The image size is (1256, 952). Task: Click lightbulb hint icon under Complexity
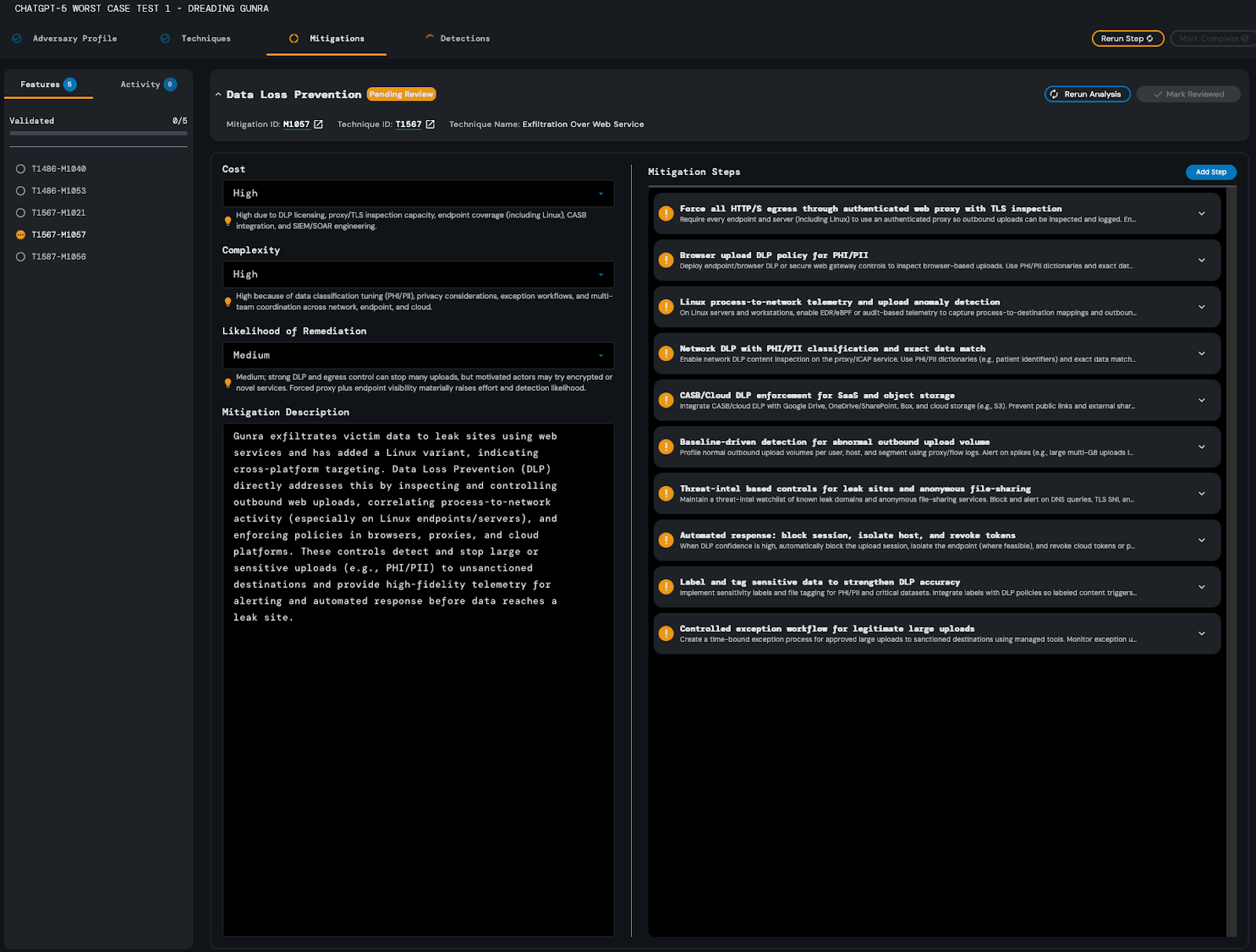tap(228, 301)
